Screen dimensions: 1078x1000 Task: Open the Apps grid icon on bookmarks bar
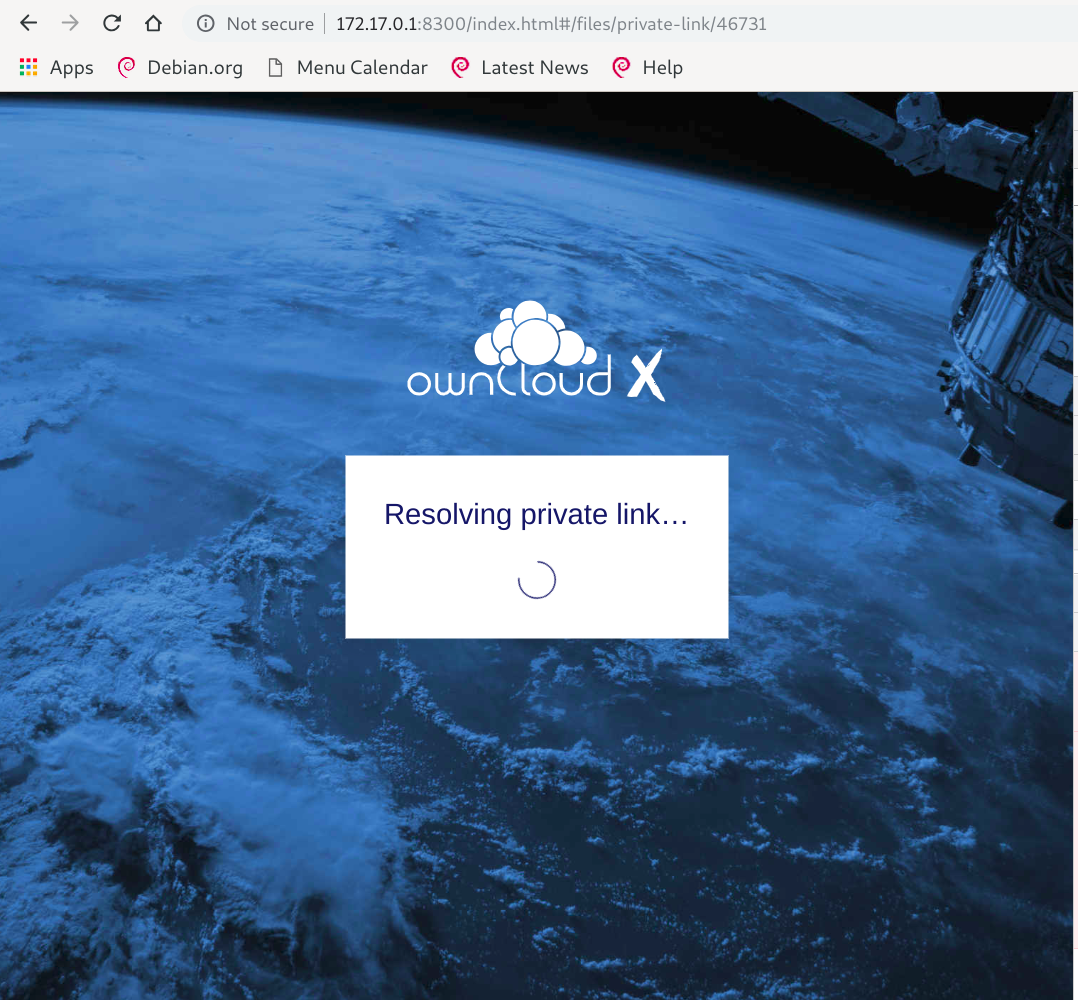coord(27,67)
